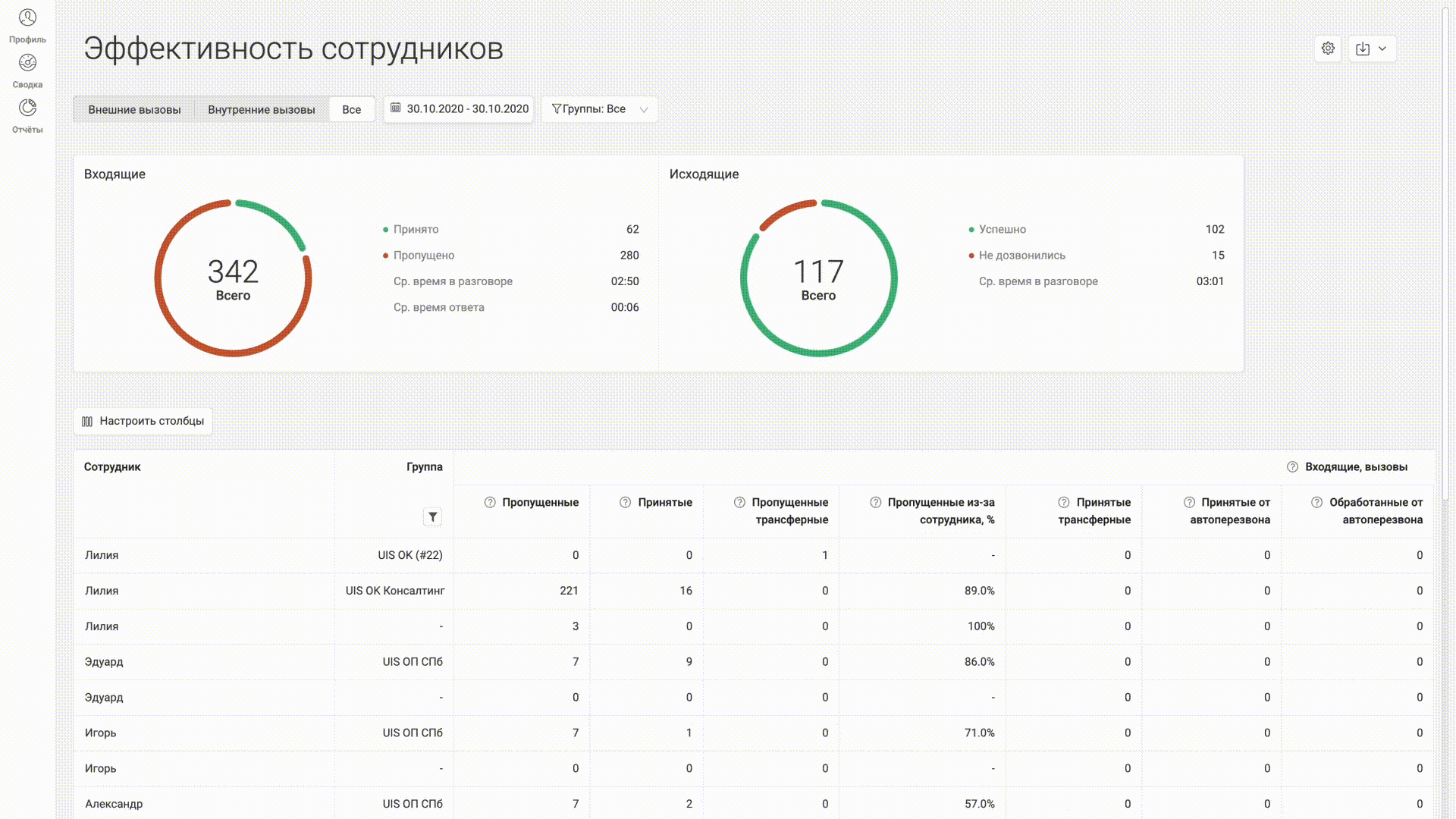Open the date range picker 30.10.2020
Screen dimensions: 1456x819
point(459,109)
